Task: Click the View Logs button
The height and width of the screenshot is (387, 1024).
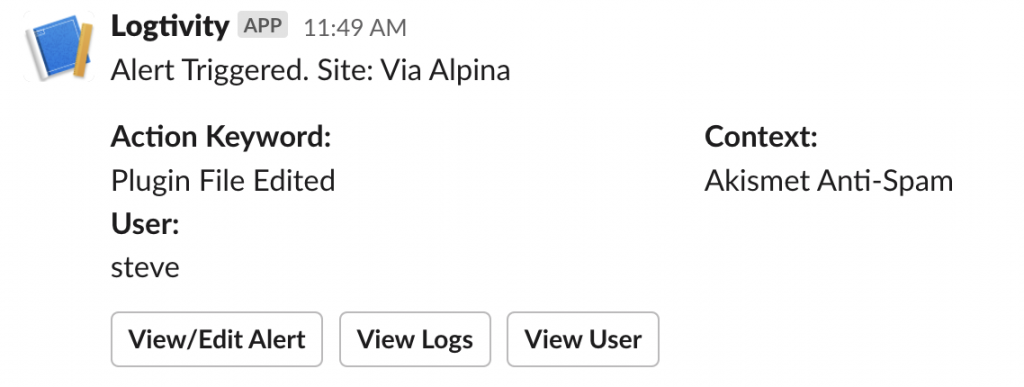Action: click(x=415, y=339)
